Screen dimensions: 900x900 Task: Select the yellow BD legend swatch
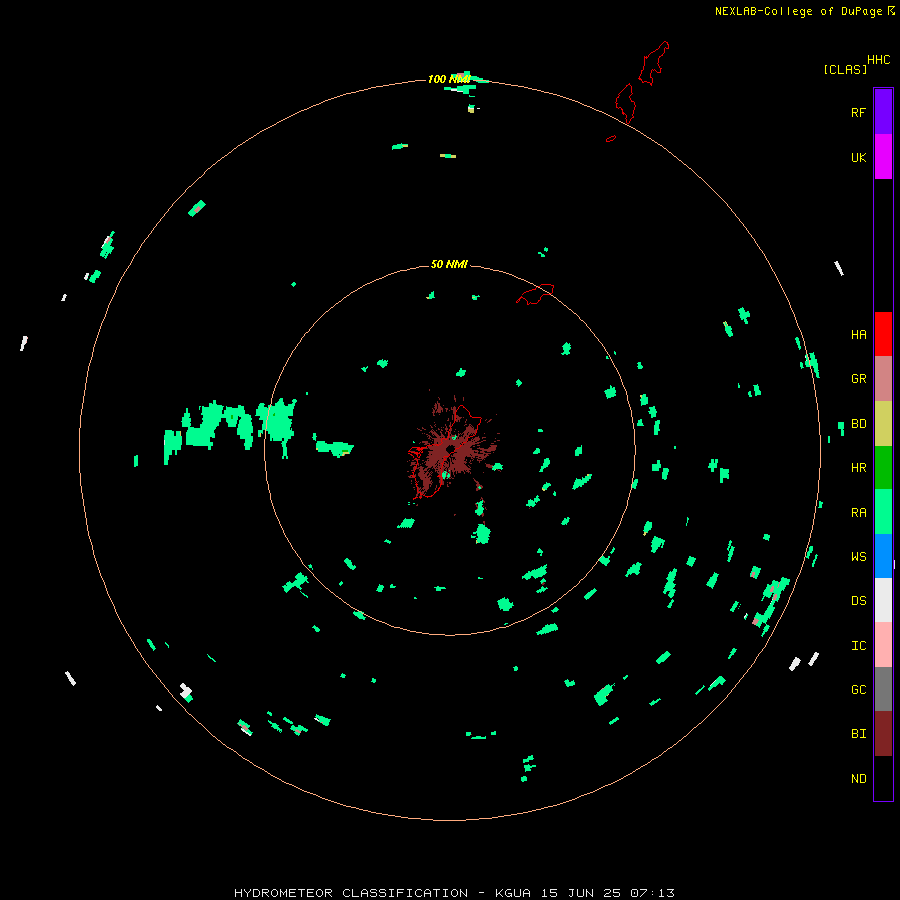[x=883, y=424]
